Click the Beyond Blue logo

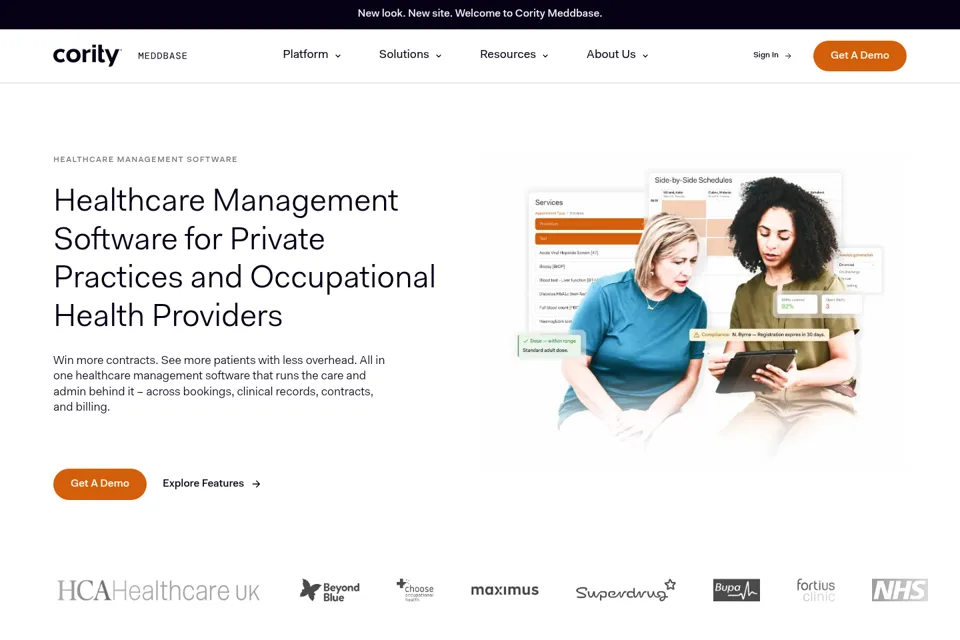[329, 591]
